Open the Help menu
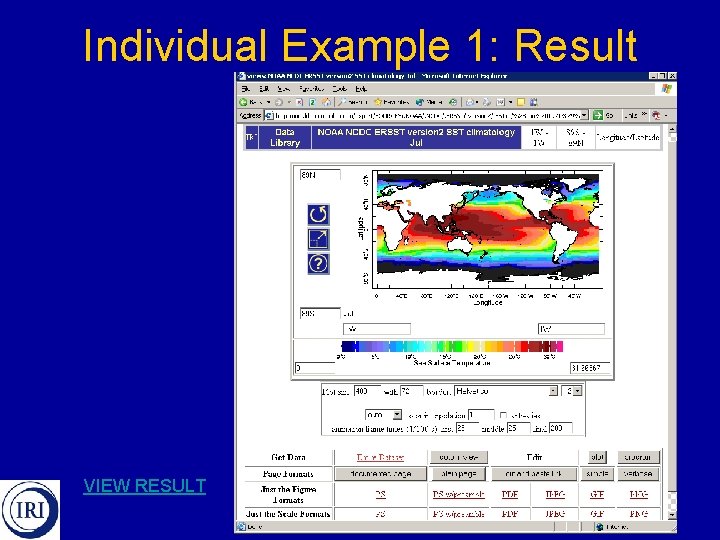The height and width of the screenshot is (540, 720). 361,89
